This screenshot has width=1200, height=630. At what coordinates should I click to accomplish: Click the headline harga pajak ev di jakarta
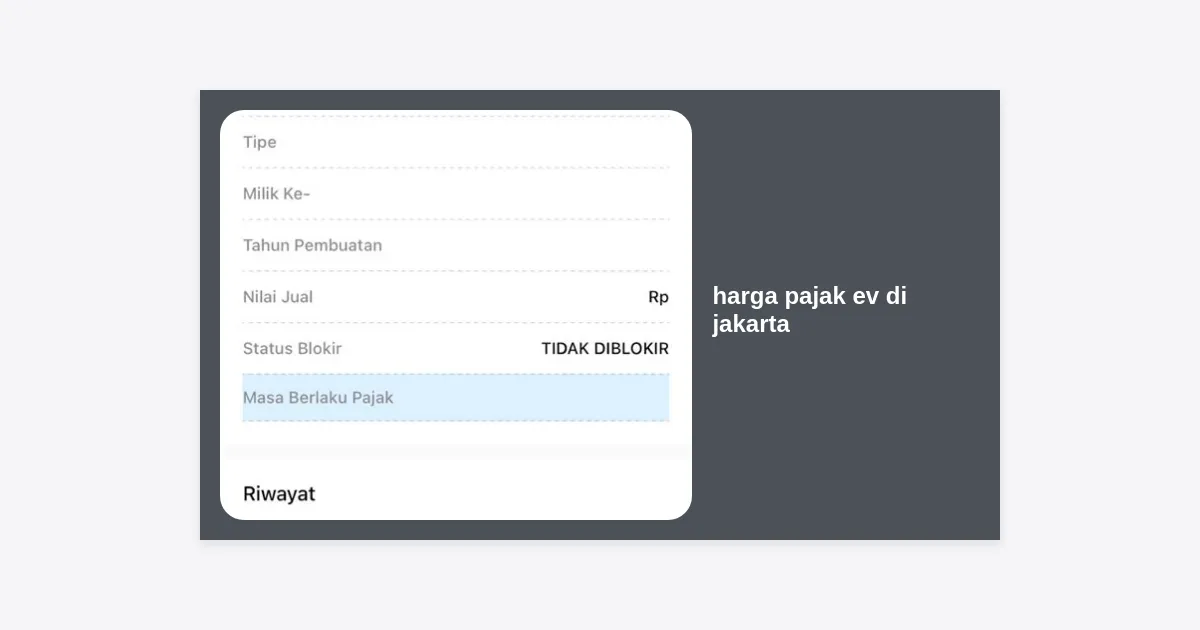click(810, 310)
